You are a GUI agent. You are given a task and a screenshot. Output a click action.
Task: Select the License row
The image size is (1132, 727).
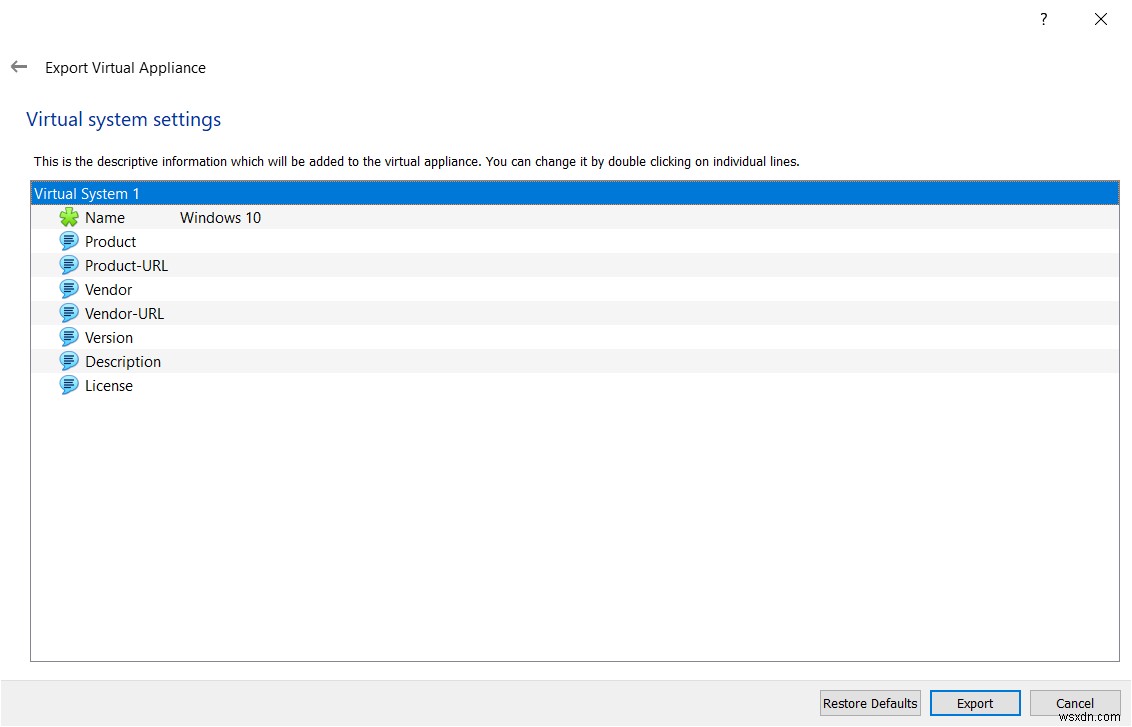[x=109, y=385]
